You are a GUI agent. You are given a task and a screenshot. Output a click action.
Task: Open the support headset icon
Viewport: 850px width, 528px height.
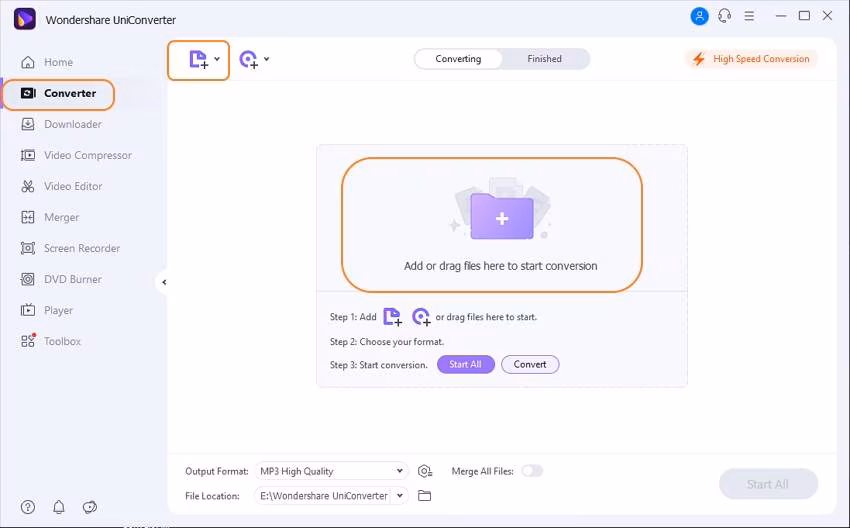click(x=724, y=16)
